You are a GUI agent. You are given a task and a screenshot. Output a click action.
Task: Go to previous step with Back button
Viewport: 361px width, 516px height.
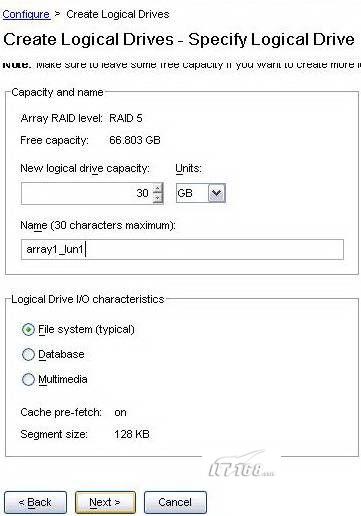click(x=35, y=502)
